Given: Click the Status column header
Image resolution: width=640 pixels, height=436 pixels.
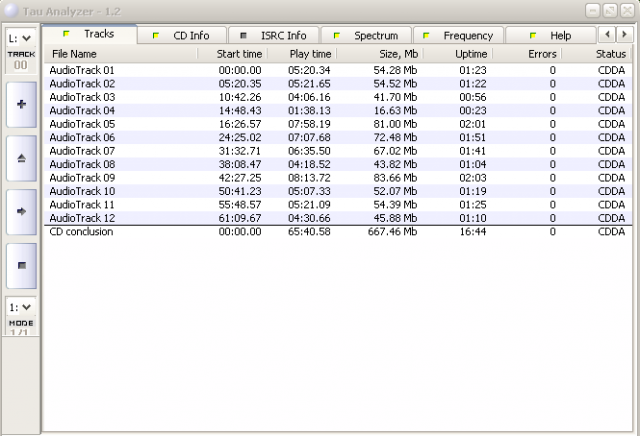Looking at the screenshot, I should point(598,54).
